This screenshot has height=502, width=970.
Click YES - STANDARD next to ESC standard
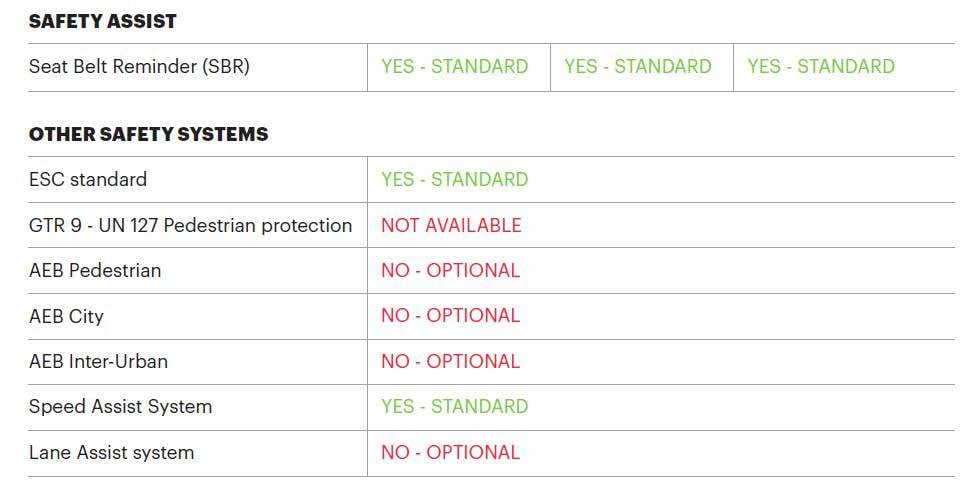click(454, 180)
